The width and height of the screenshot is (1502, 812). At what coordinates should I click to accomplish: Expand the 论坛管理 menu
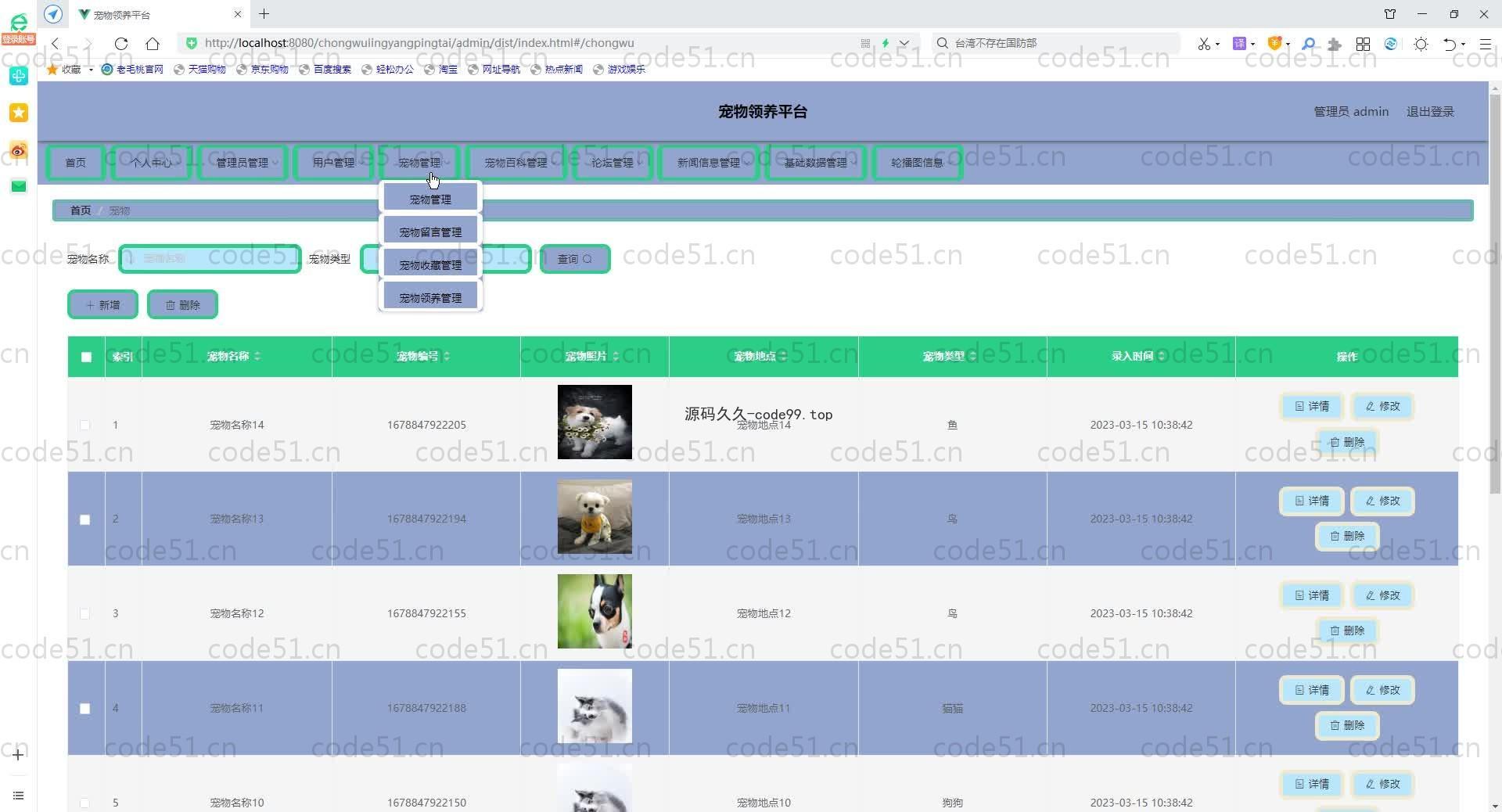[613, 163]
